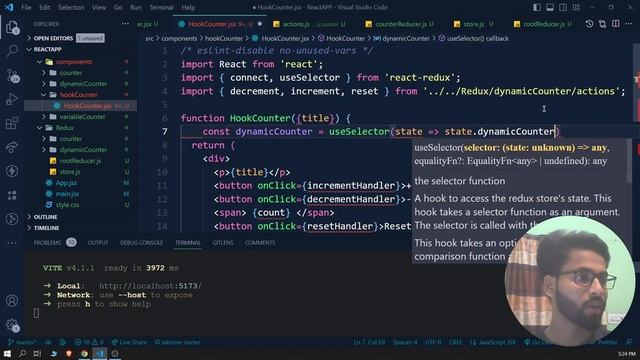Viewport: 640px width, 360px height.
Task: Open the File menu
Action: point(26,7)
